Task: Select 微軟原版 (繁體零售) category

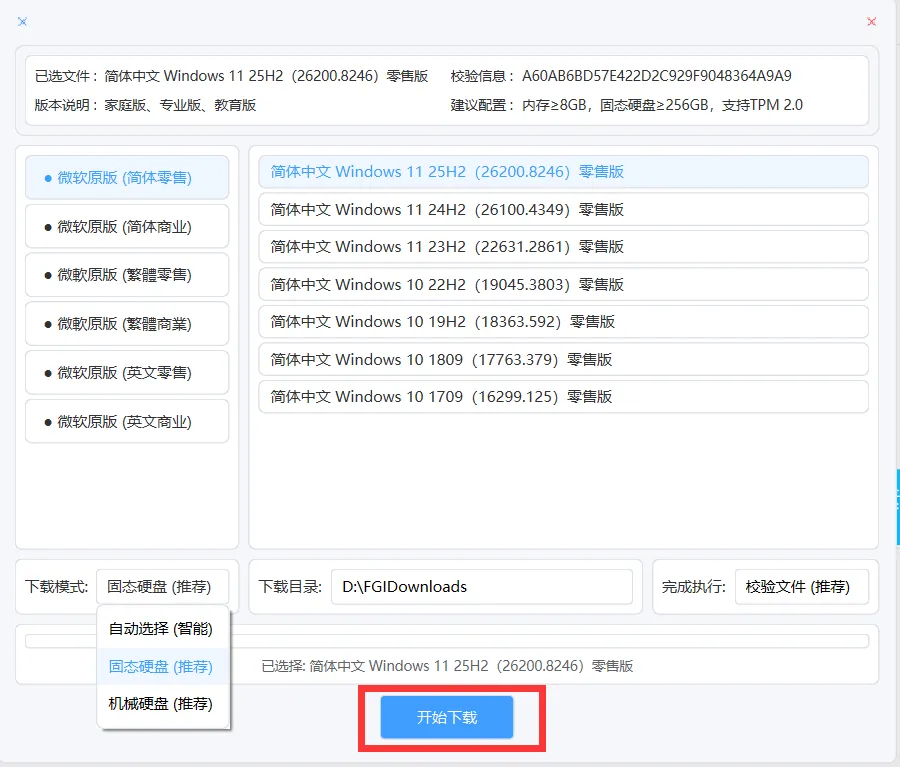Action: click(127, 275)
